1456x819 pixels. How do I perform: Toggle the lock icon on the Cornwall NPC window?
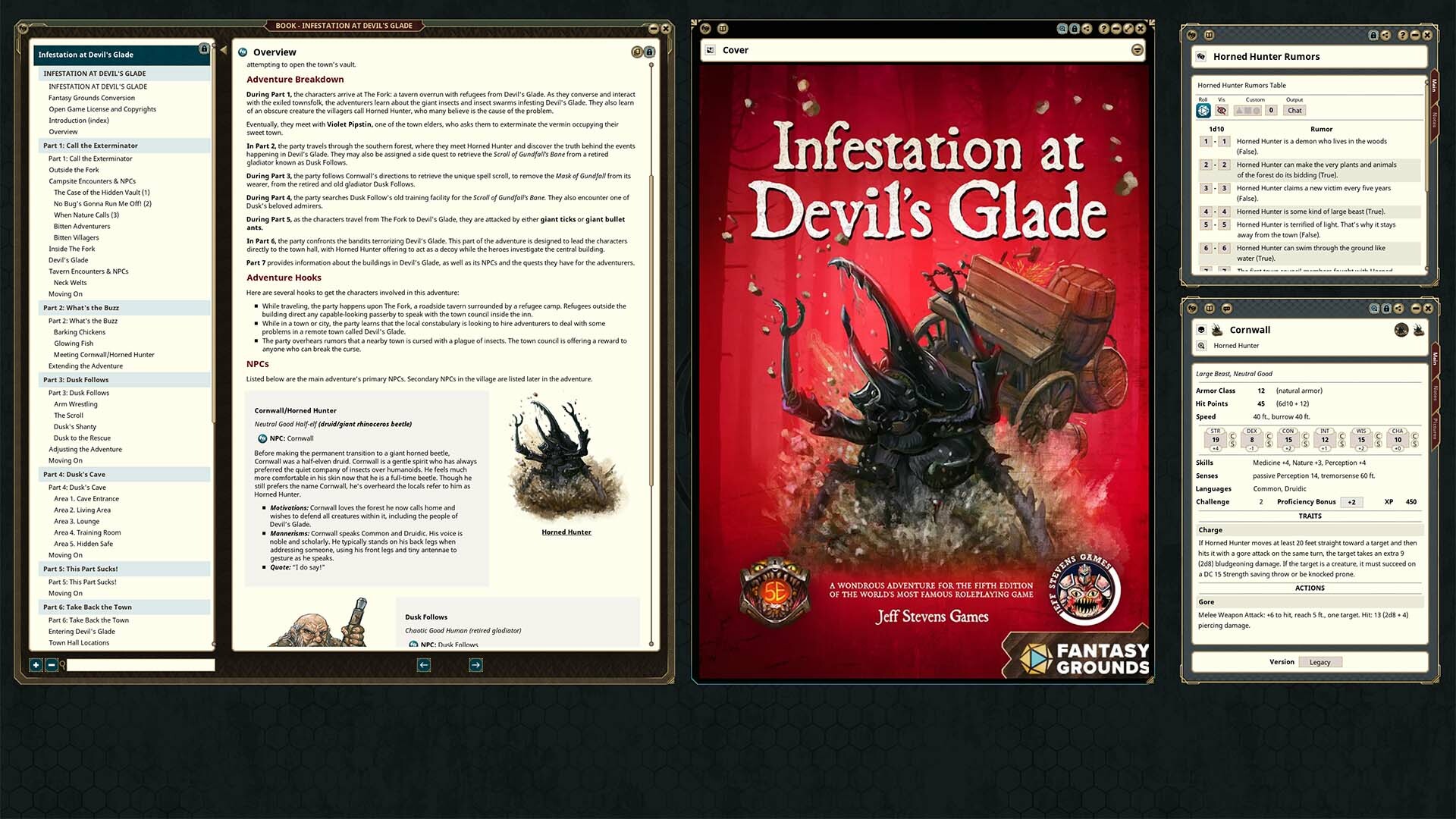click(1386, 309)
